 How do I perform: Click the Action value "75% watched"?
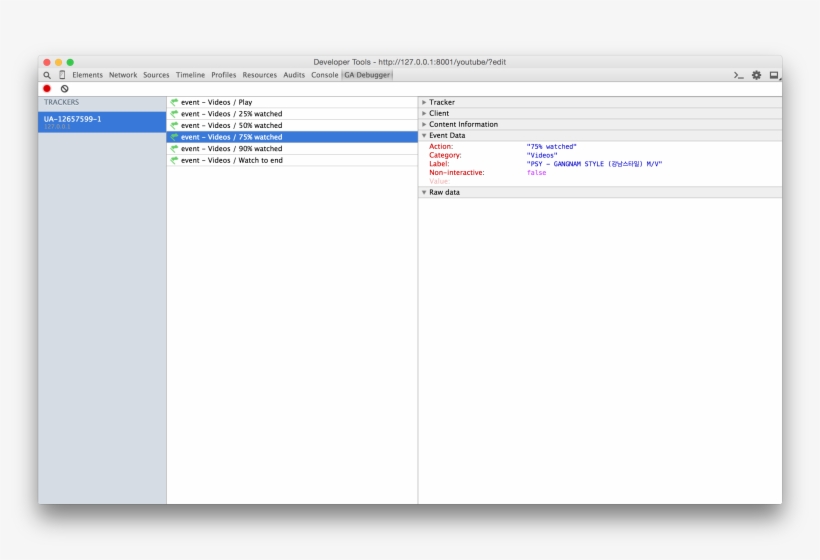tap(552, 147)
